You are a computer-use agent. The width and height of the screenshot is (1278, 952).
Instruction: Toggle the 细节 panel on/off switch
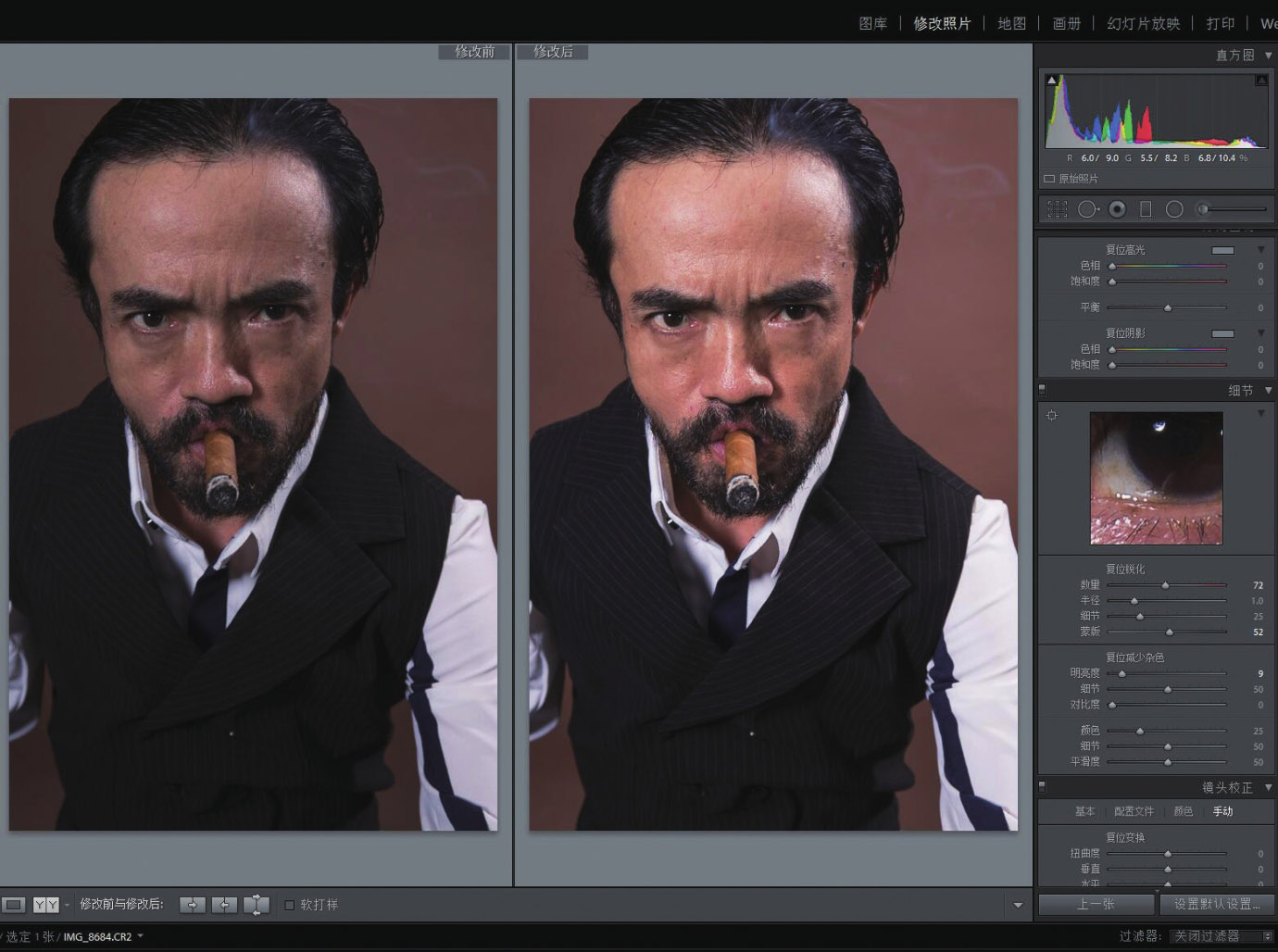click(x=1043, y=390)
